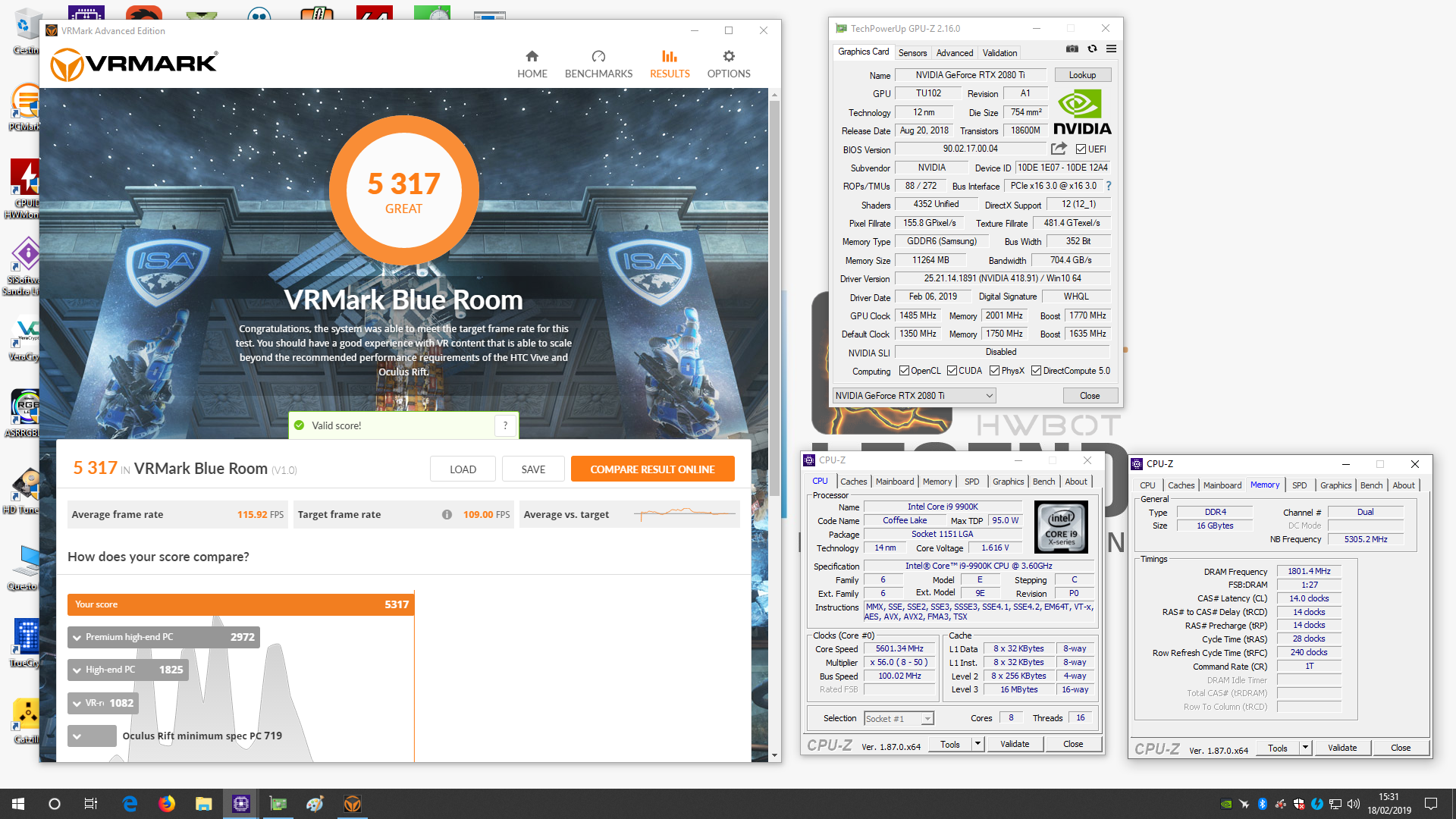
Task: Toggle UEFI checkbox in GPU-Z
Action: coord(1081,149)
